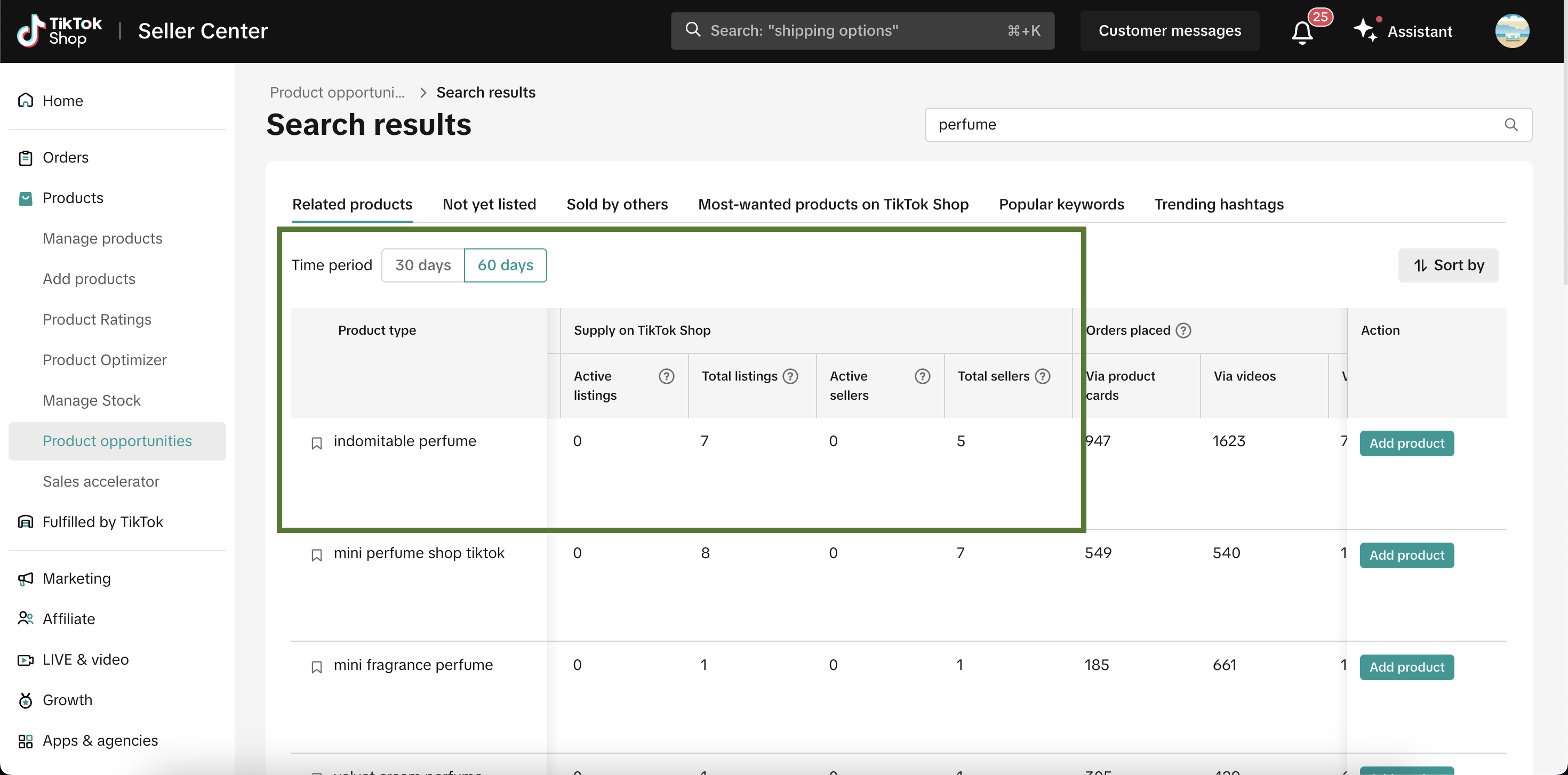This screenshot has width=1568, height=775.
Task: Open Customer messages
Action: tap(1169, 31)
